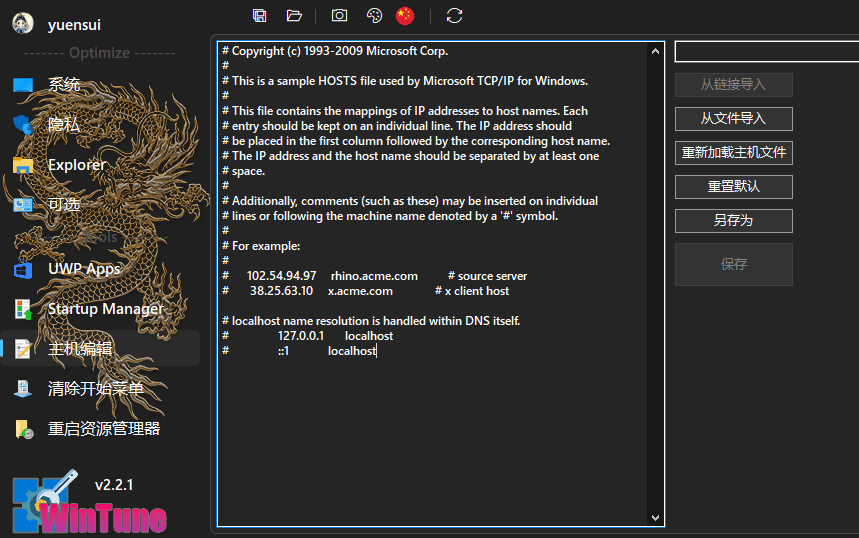Viewport: 859px width, 538px height.
Task: Click the hosts editor scroll up arrow
Action: pyautogui.click(x=655, y=51)
